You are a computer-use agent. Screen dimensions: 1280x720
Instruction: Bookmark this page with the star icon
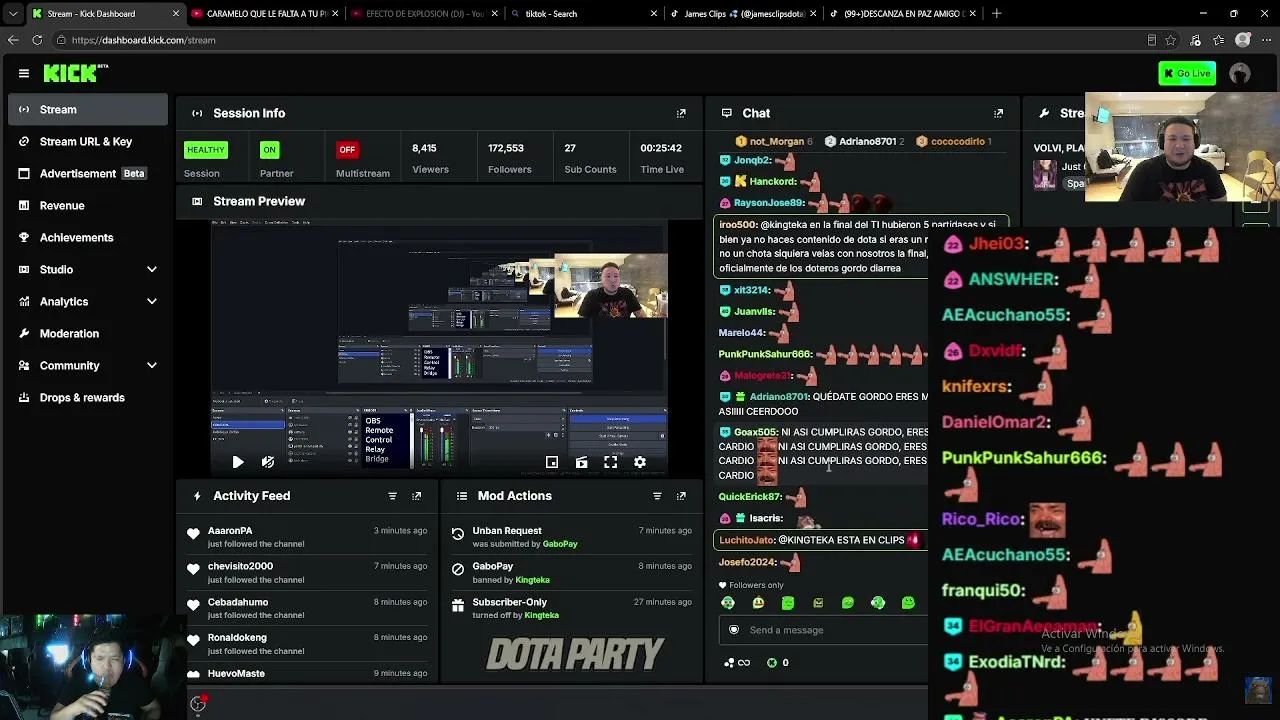tap(1171, 40)
